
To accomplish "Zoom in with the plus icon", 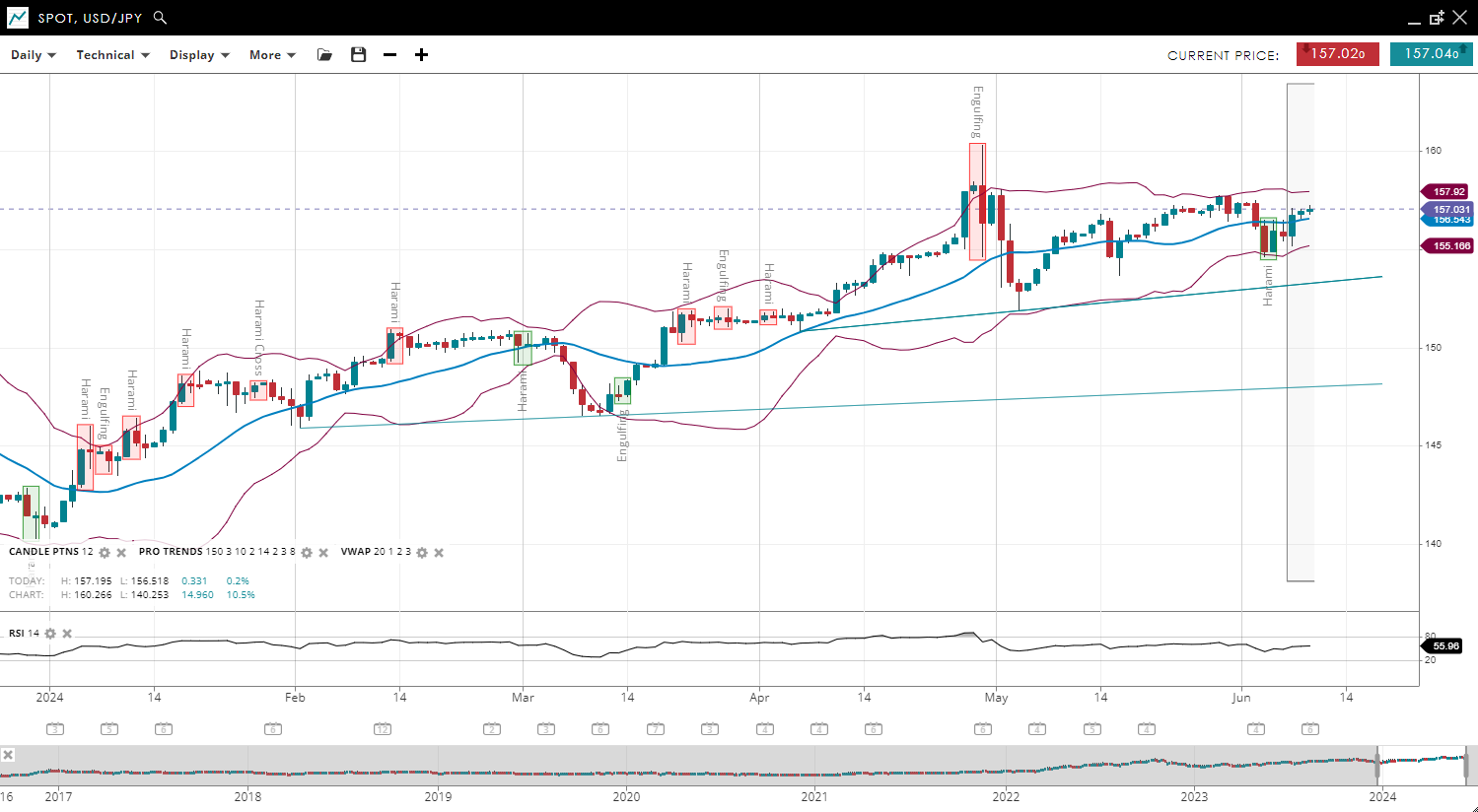I will coord(421,55).
